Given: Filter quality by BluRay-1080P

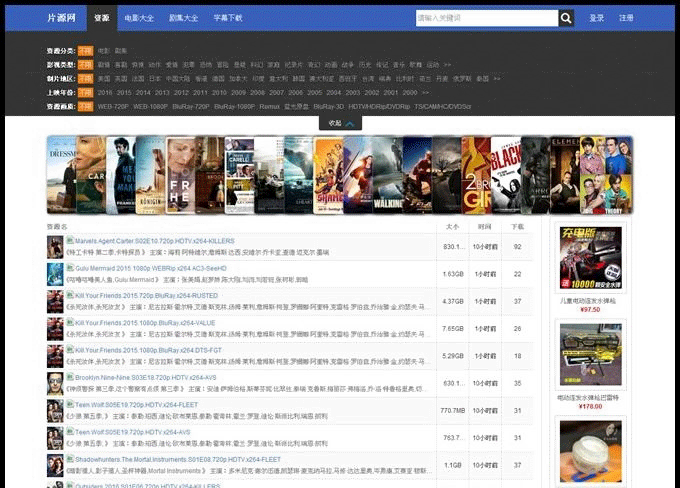Looking at the screenshot, I should click(234, 106).
